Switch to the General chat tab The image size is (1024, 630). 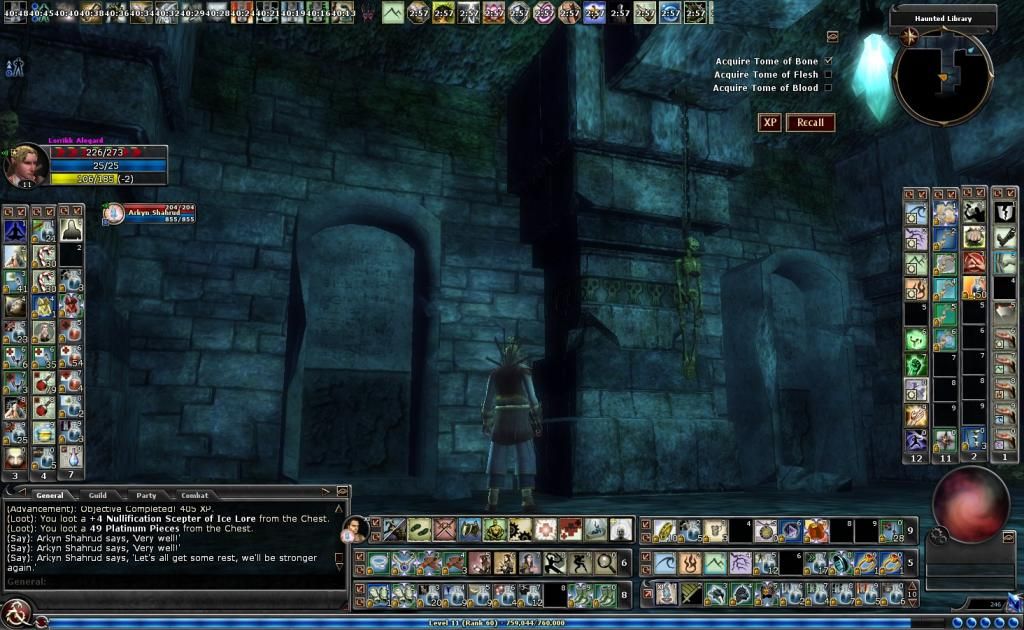[50, 495]
